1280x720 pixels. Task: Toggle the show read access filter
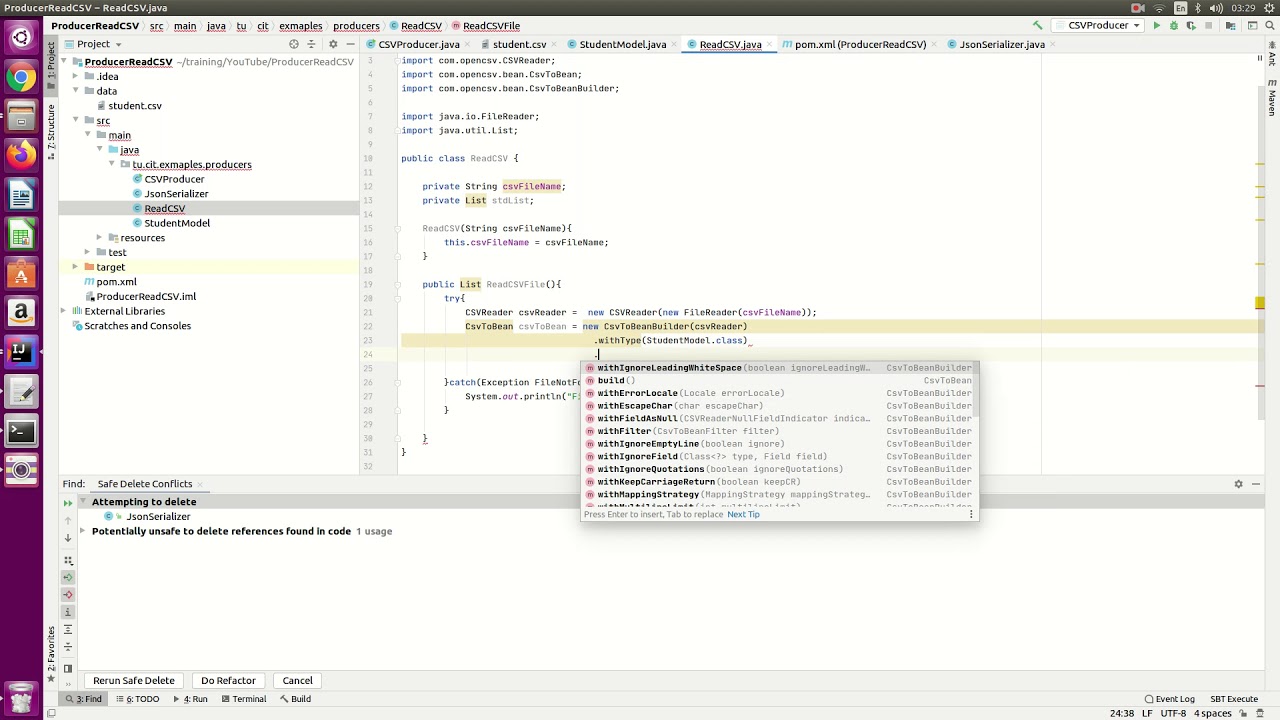(x=68, y=577)
